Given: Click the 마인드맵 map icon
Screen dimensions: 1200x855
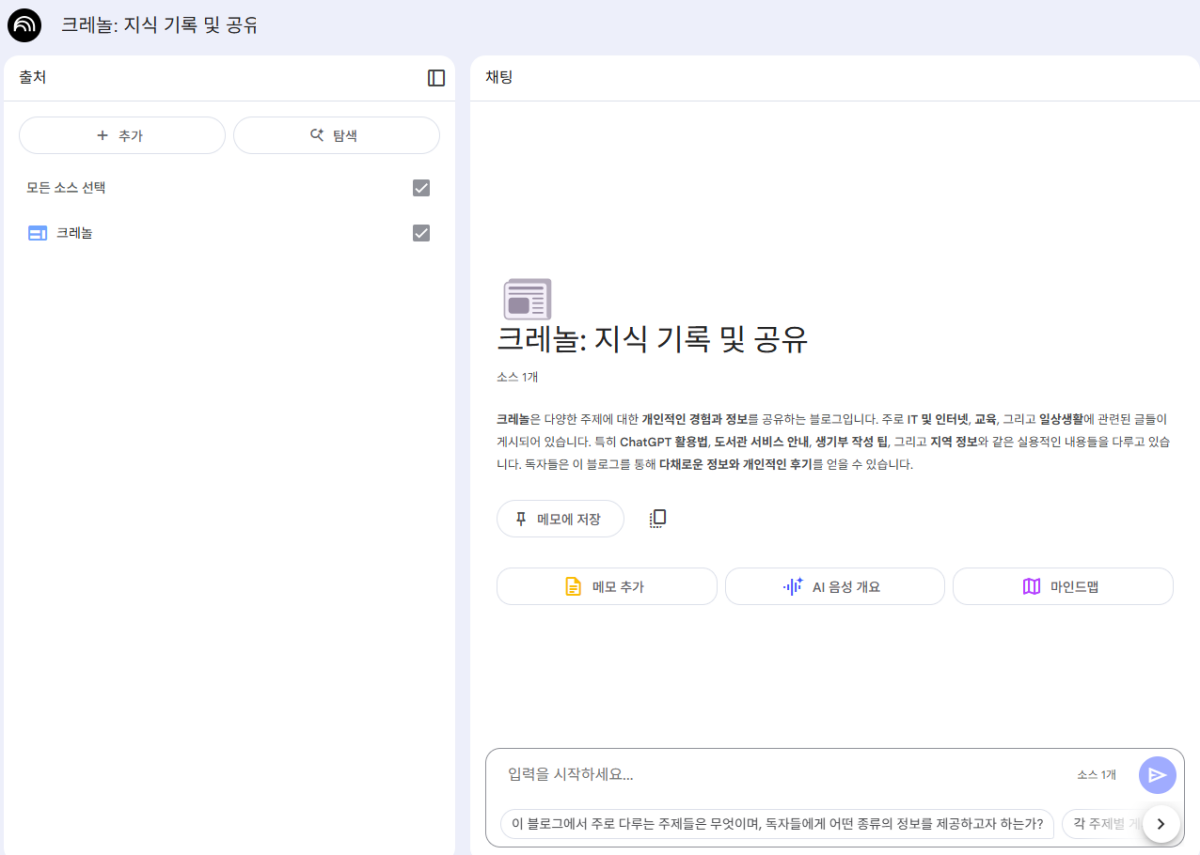Looking at the screenshot, I should tap(1031, 586).
